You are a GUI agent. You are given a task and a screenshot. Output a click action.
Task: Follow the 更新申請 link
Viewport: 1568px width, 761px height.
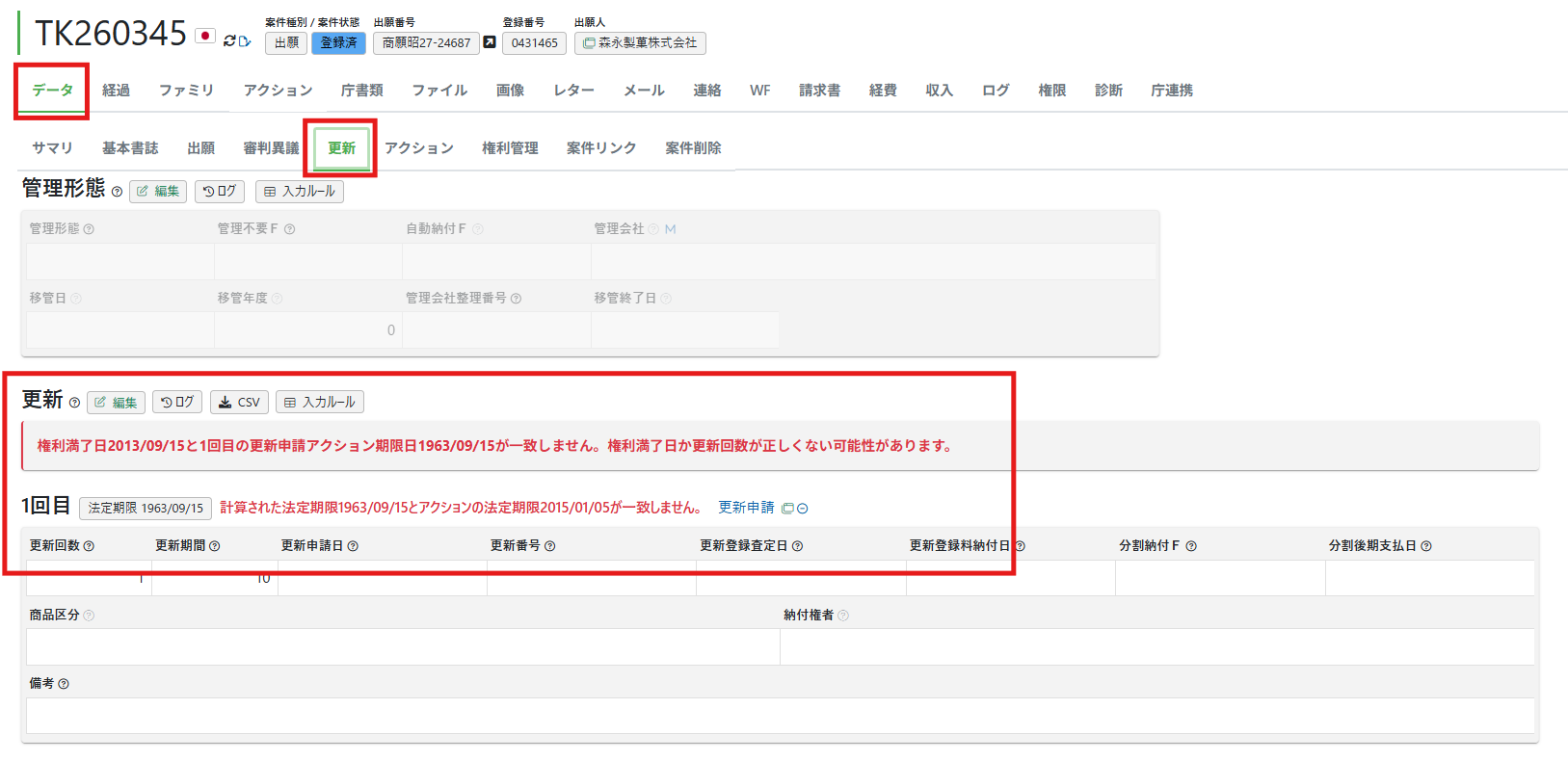pos(746,508)
